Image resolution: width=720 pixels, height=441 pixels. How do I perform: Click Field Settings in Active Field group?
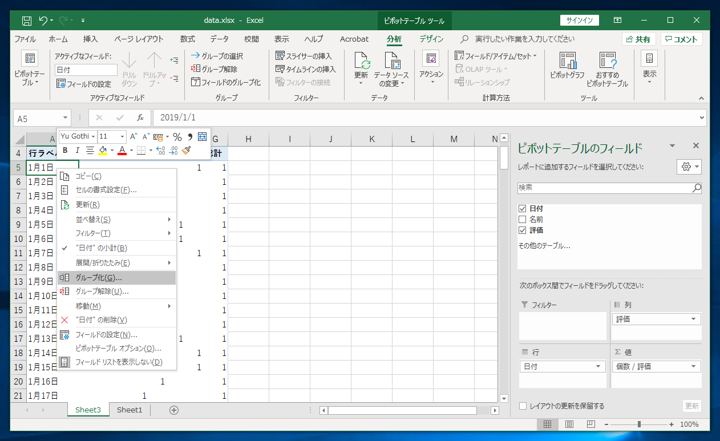(x=84, y=84)
